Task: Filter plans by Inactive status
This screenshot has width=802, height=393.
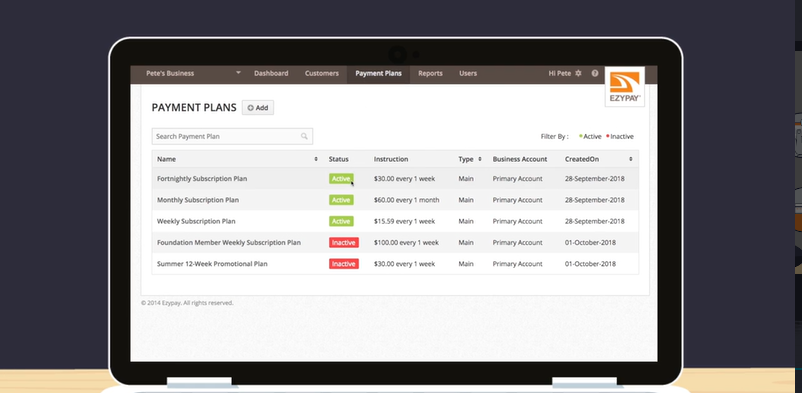Action: [x=620, y=137]
